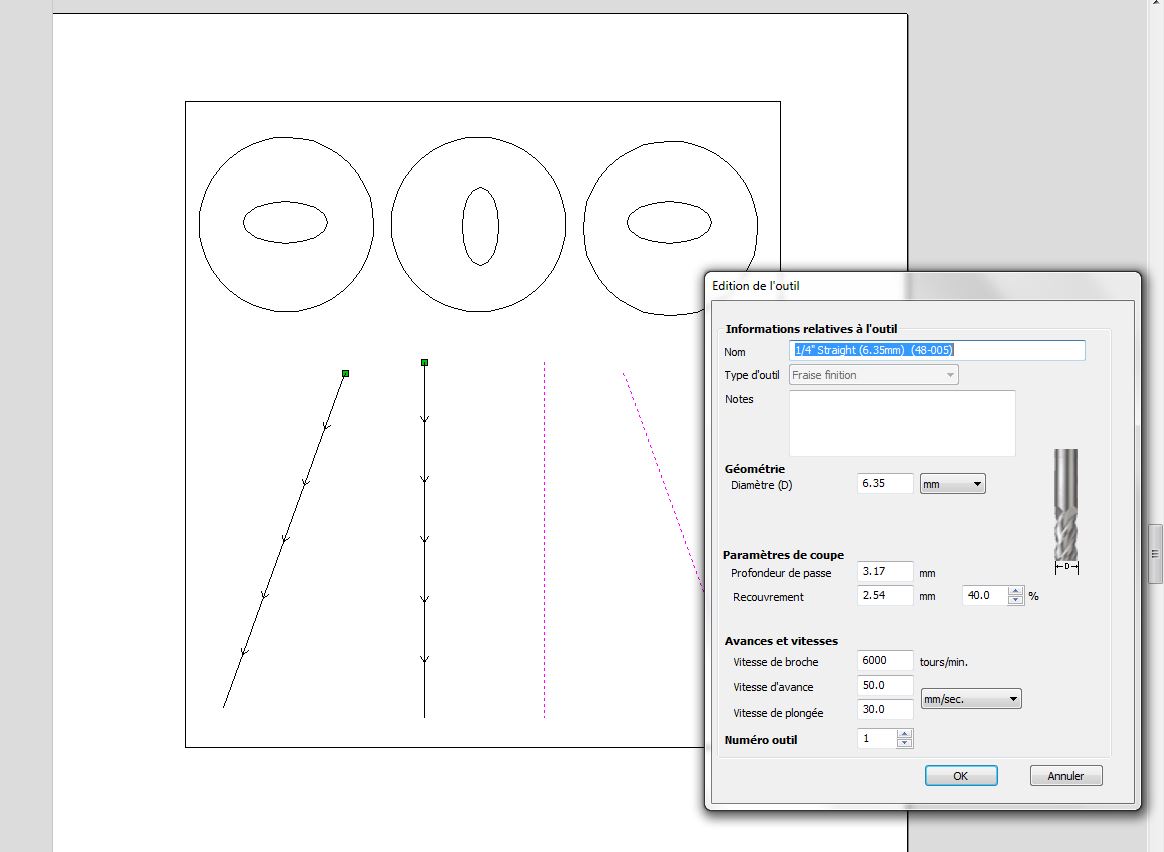Edit the Vitesse de plongée field

885,710
